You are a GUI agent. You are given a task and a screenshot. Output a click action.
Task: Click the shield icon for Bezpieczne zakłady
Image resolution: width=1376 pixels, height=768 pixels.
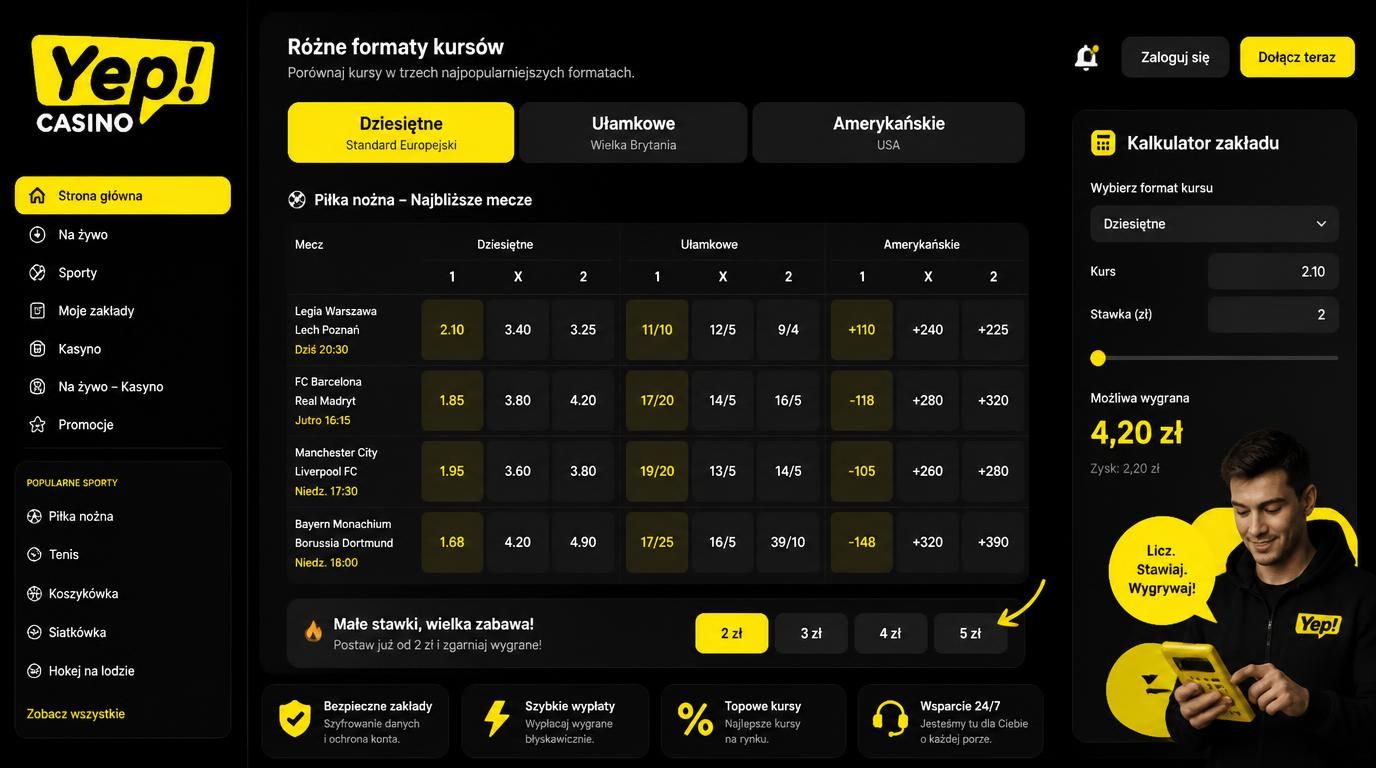pos(294,718)
